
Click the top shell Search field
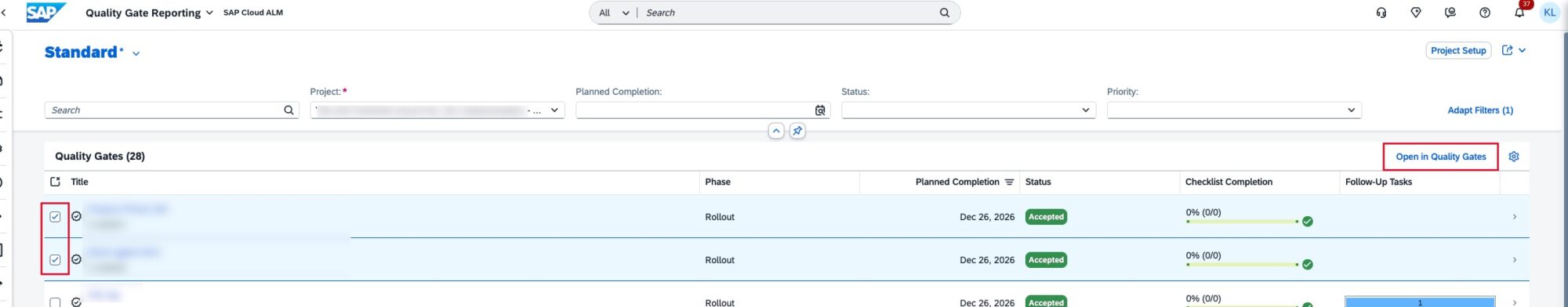pos(788,13)
